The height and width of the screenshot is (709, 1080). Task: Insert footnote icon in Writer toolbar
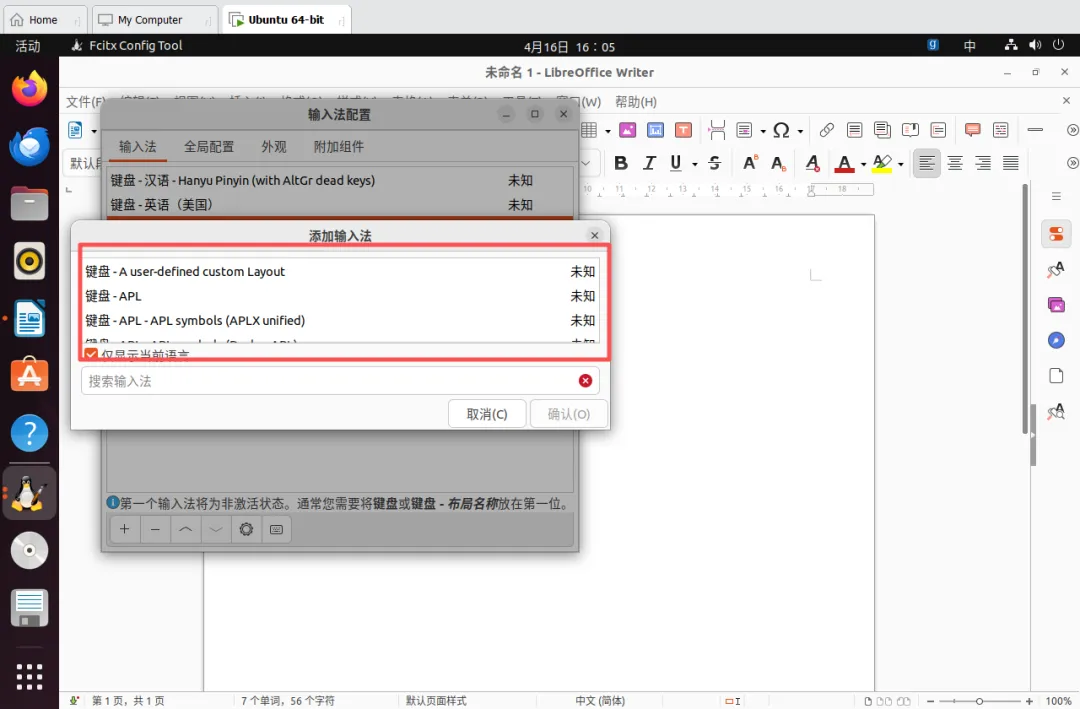point(855,130)
